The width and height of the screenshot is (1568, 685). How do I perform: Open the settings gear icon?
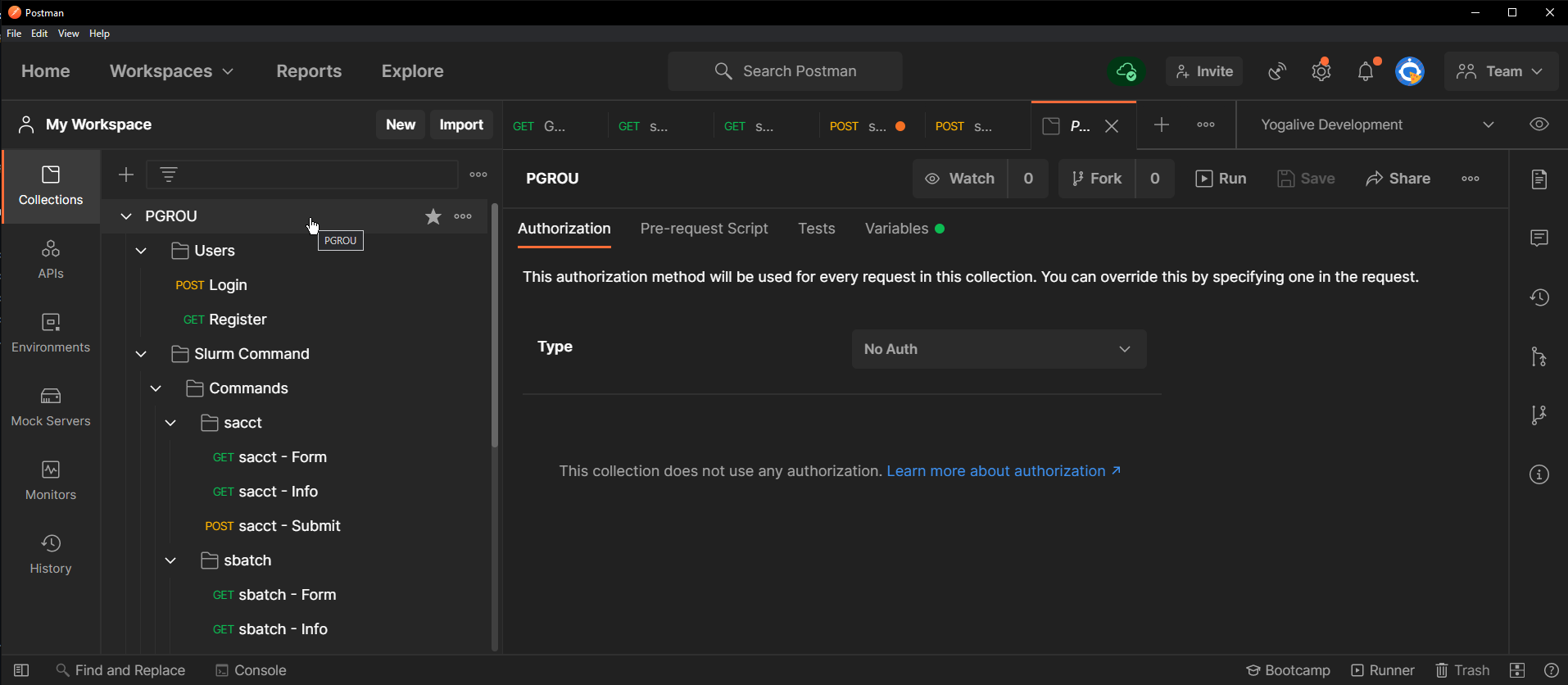pos(1321,71)
